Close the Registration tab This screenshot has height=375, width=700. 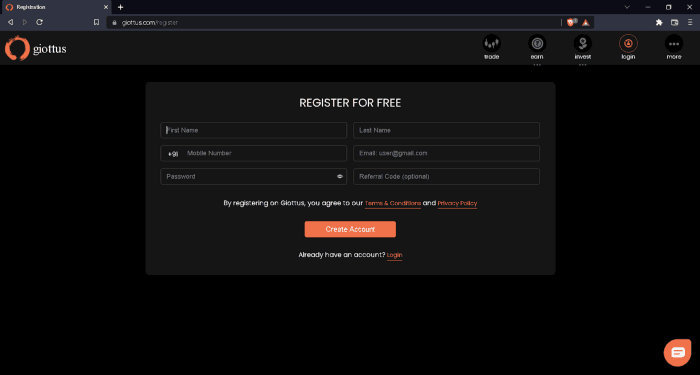[106, 7]
